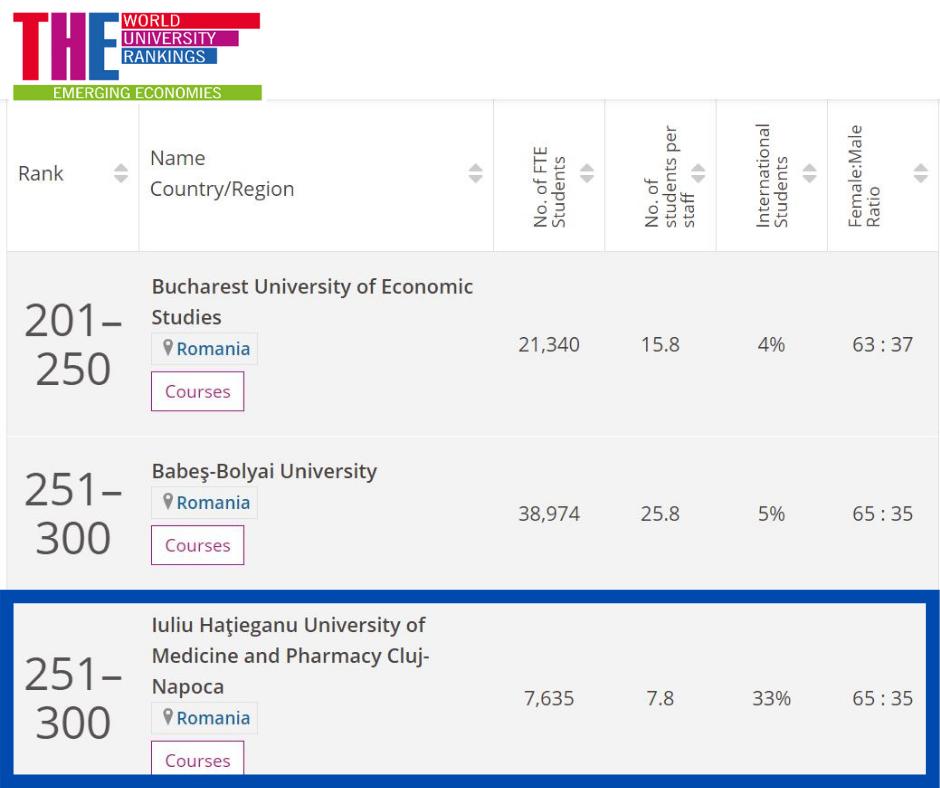Click the THE World University Rankings logo
Image resolution: width=940 pixels, height=788 pixels.
click(136, 56)
